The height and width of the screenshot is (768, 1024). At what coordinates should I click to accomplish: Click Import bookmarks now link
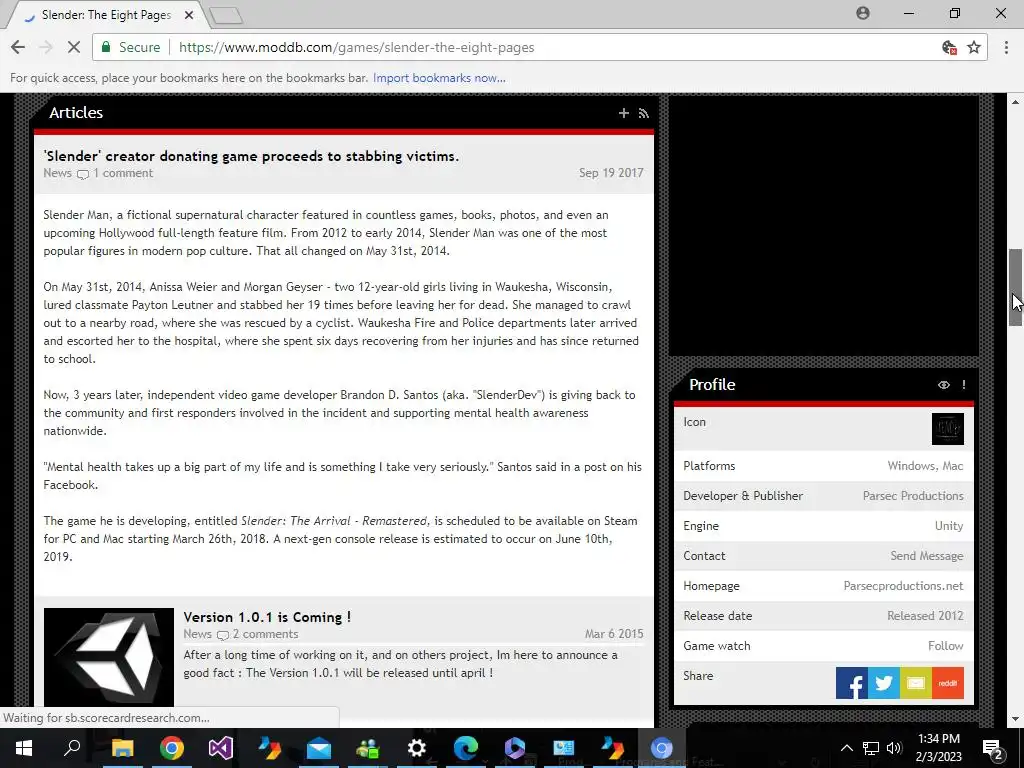(439, 78)
